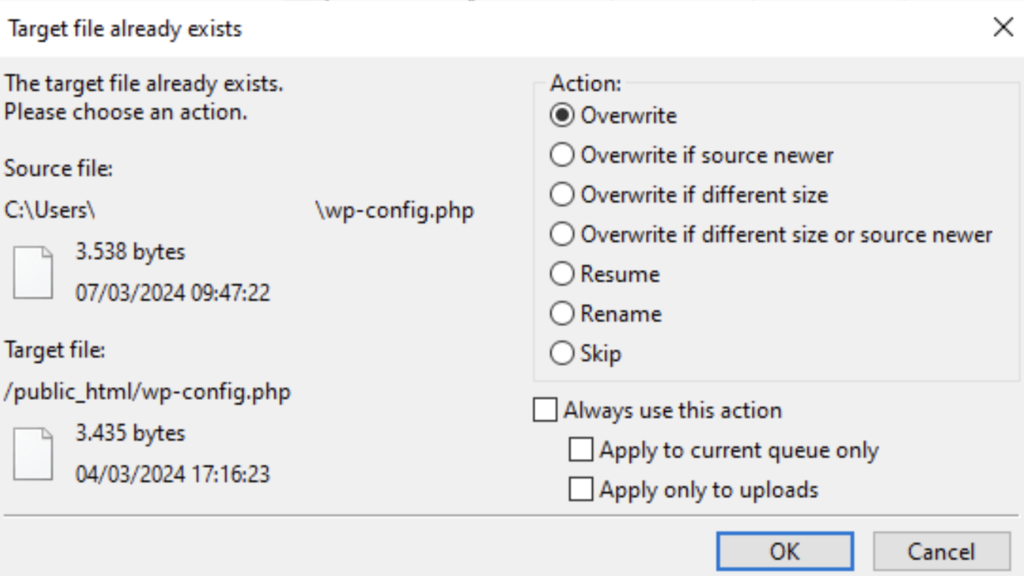
Task: Select the Overwrite action
Action: (x=562, y=115)
